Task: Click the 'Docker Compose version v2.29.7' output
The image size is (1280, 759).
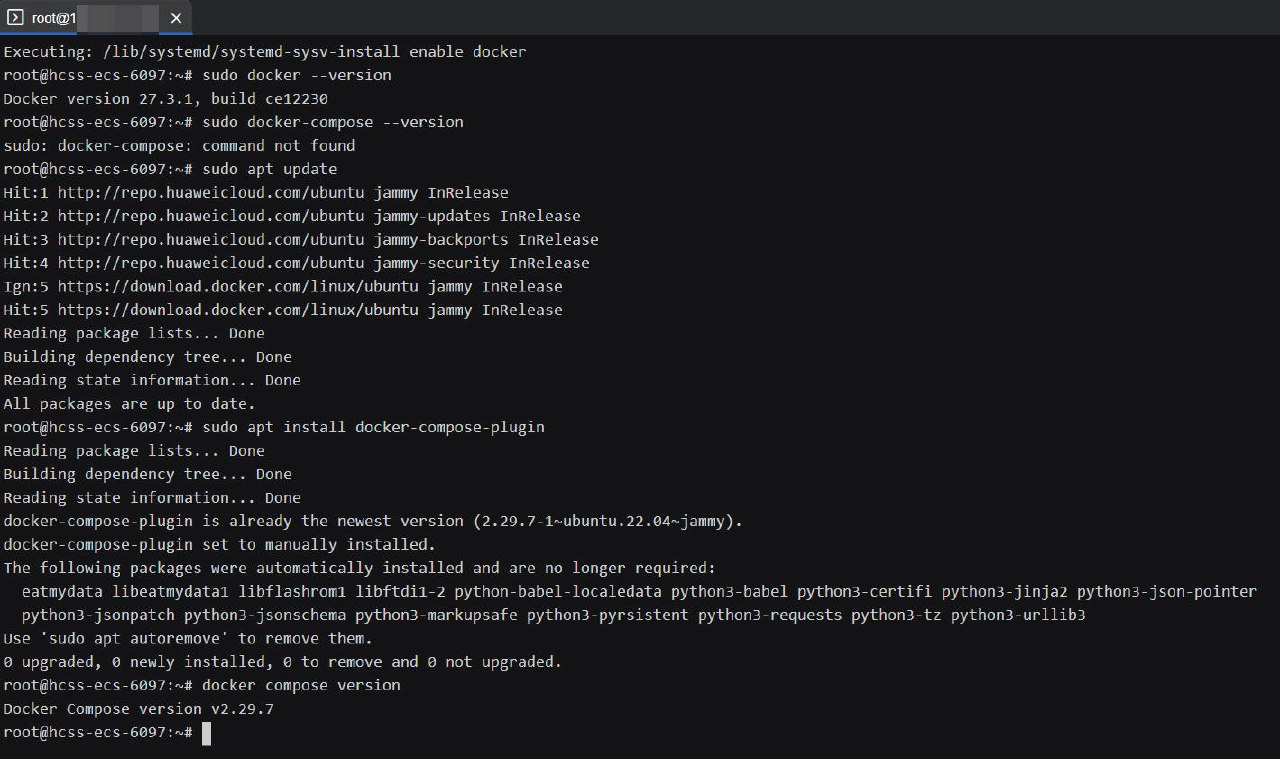Action: (x=139, y=709)
